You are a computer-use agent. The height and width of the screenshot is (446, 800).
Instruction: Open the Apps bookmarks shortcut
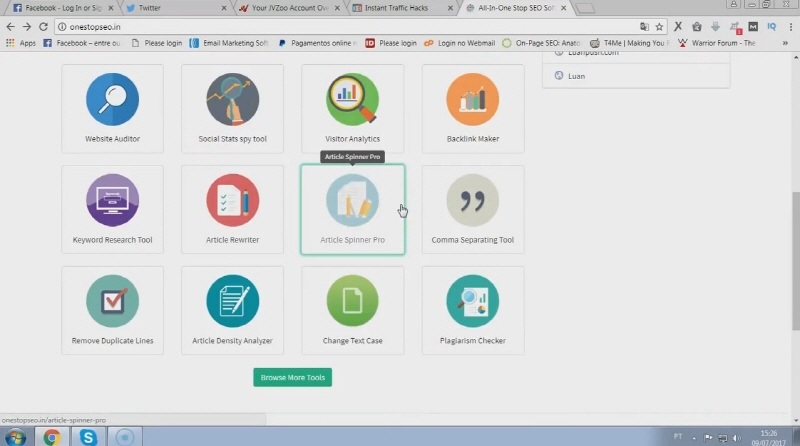click(21, 43)
